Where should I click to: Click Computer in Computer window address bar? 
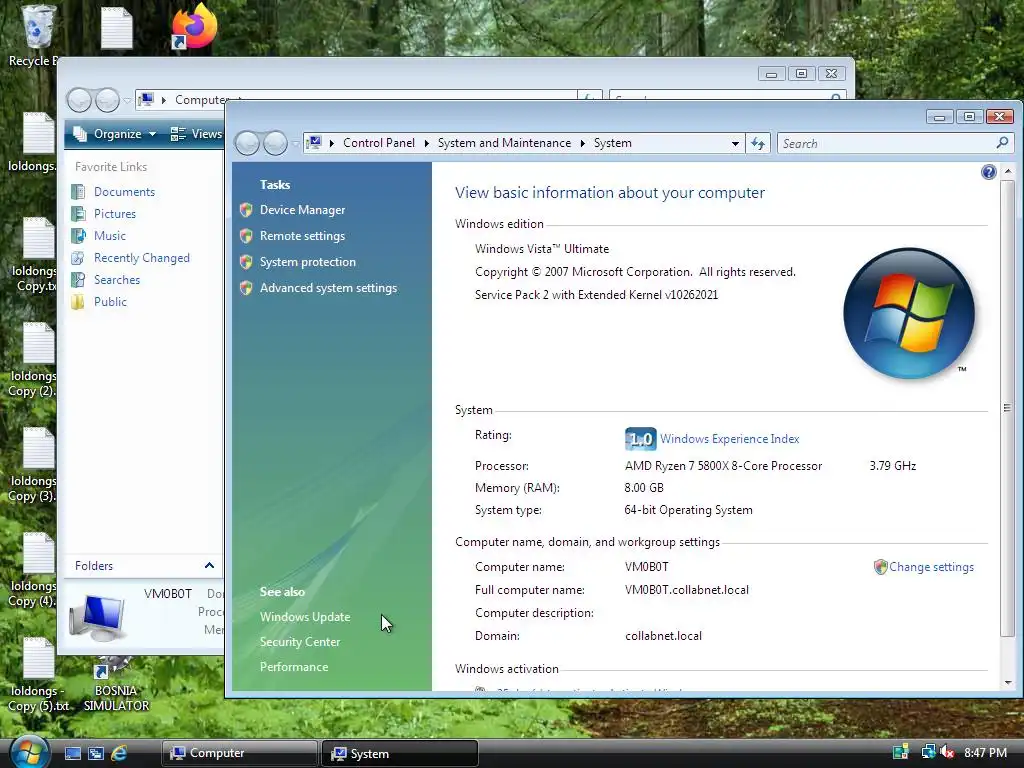tap(200, 100)
